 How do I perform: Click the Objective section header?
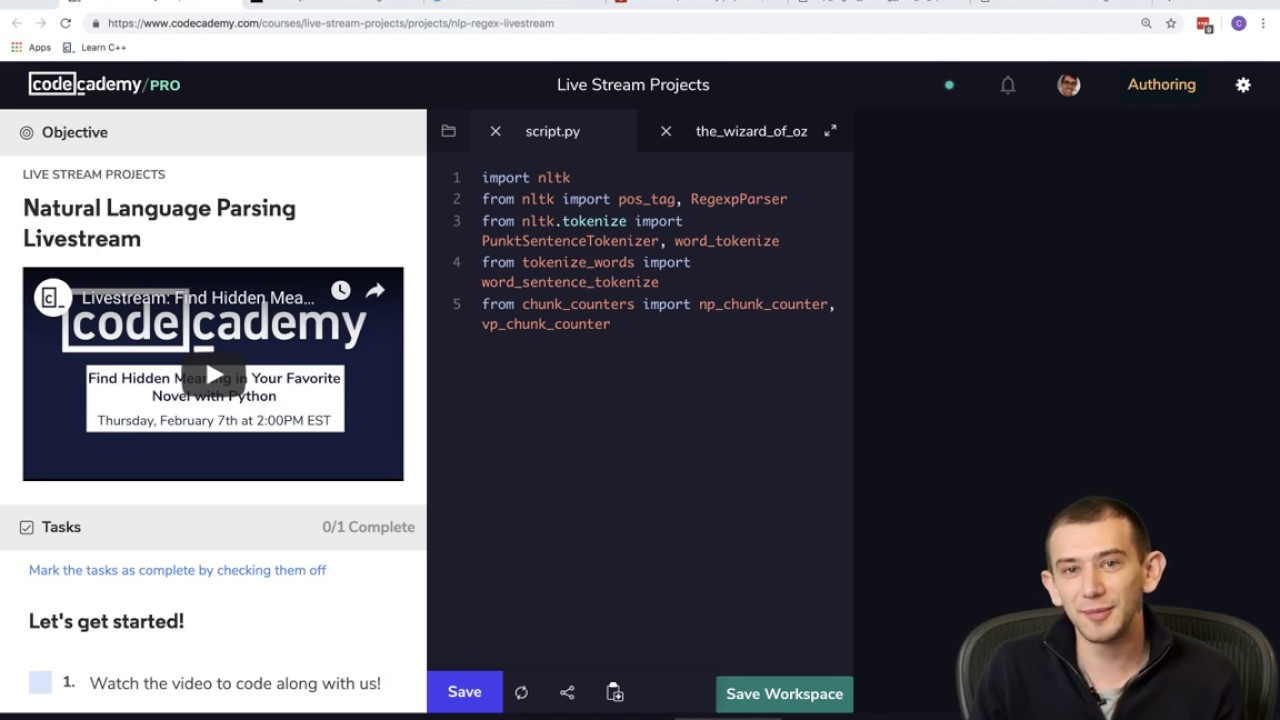pyautogui.click(x=213, y=132)
